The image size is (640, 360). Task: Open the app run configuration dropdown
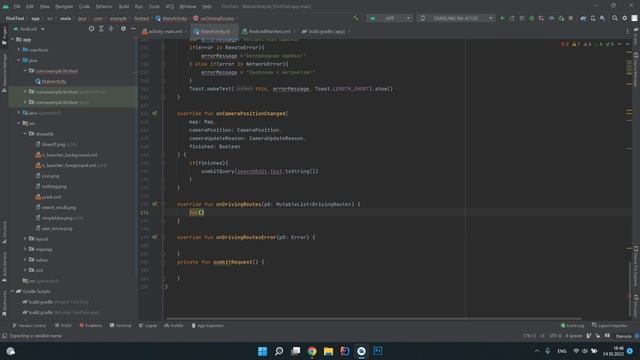coord(389,18)
